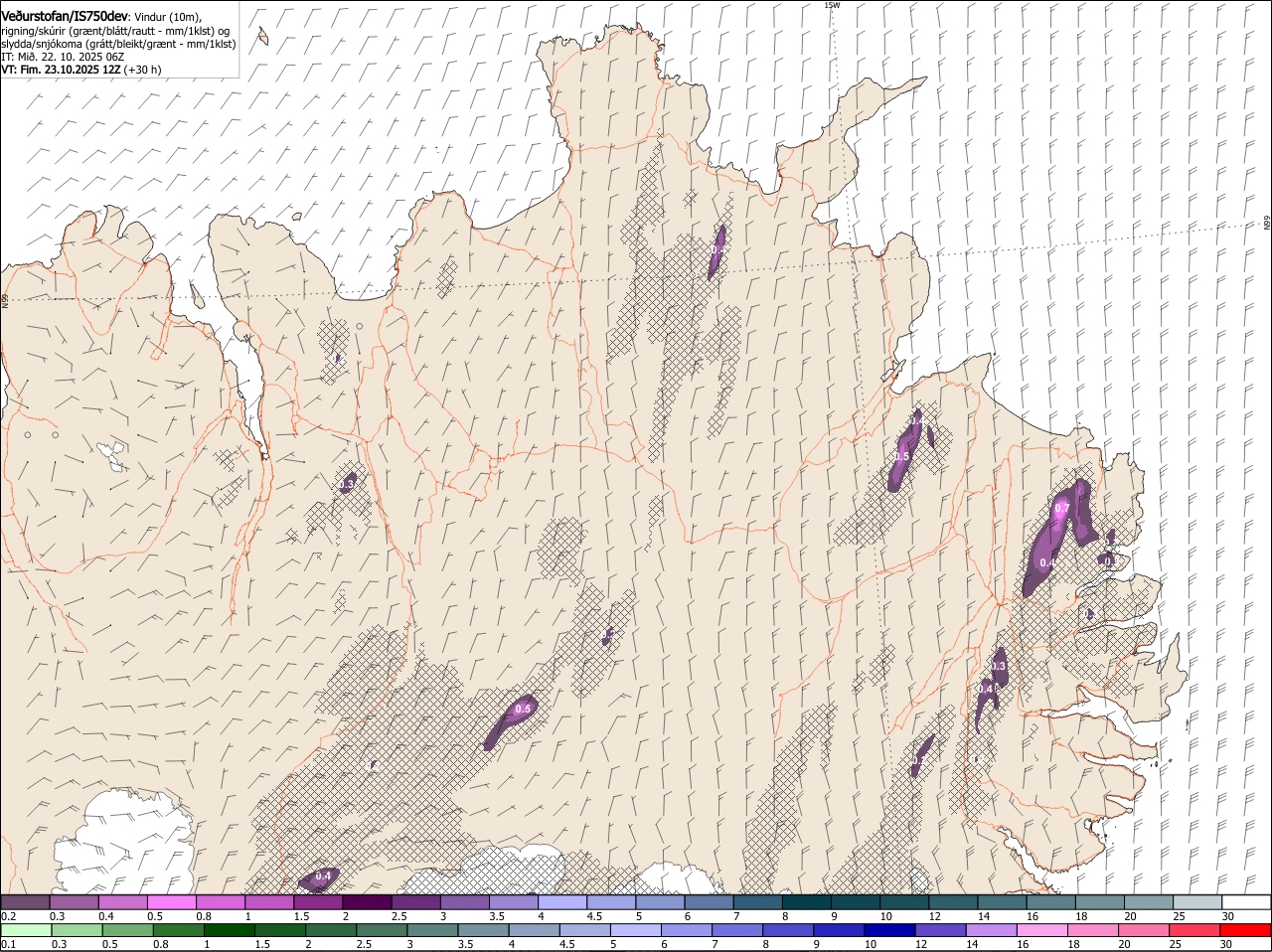1272x952 pixels.
Task: Select upper legend dark teal swatch at 8
Action: (x=806, y=902)
